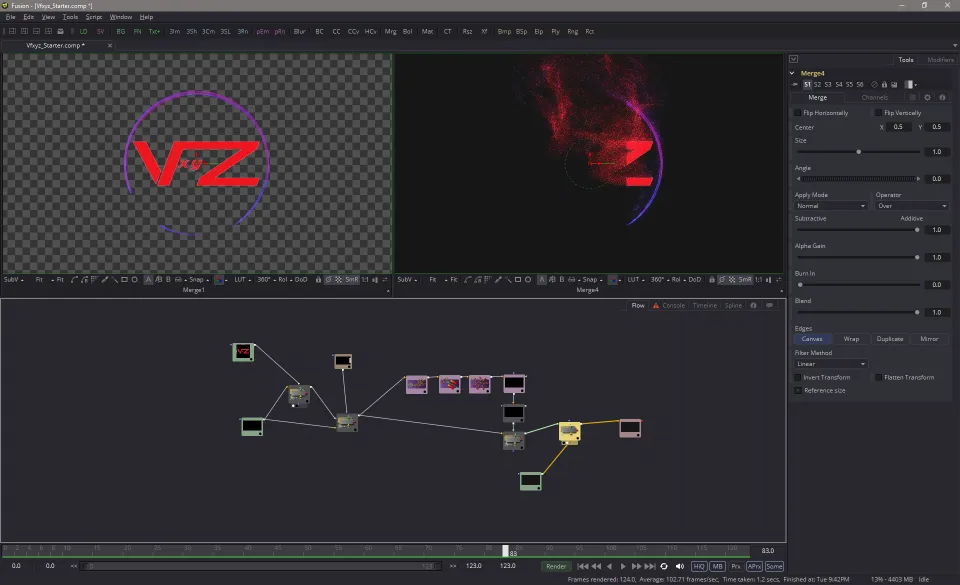The width and height of the screenshot is (960, 585).
Task: Open the Snap dropdown in the right viewer
Action: point(591,280)
